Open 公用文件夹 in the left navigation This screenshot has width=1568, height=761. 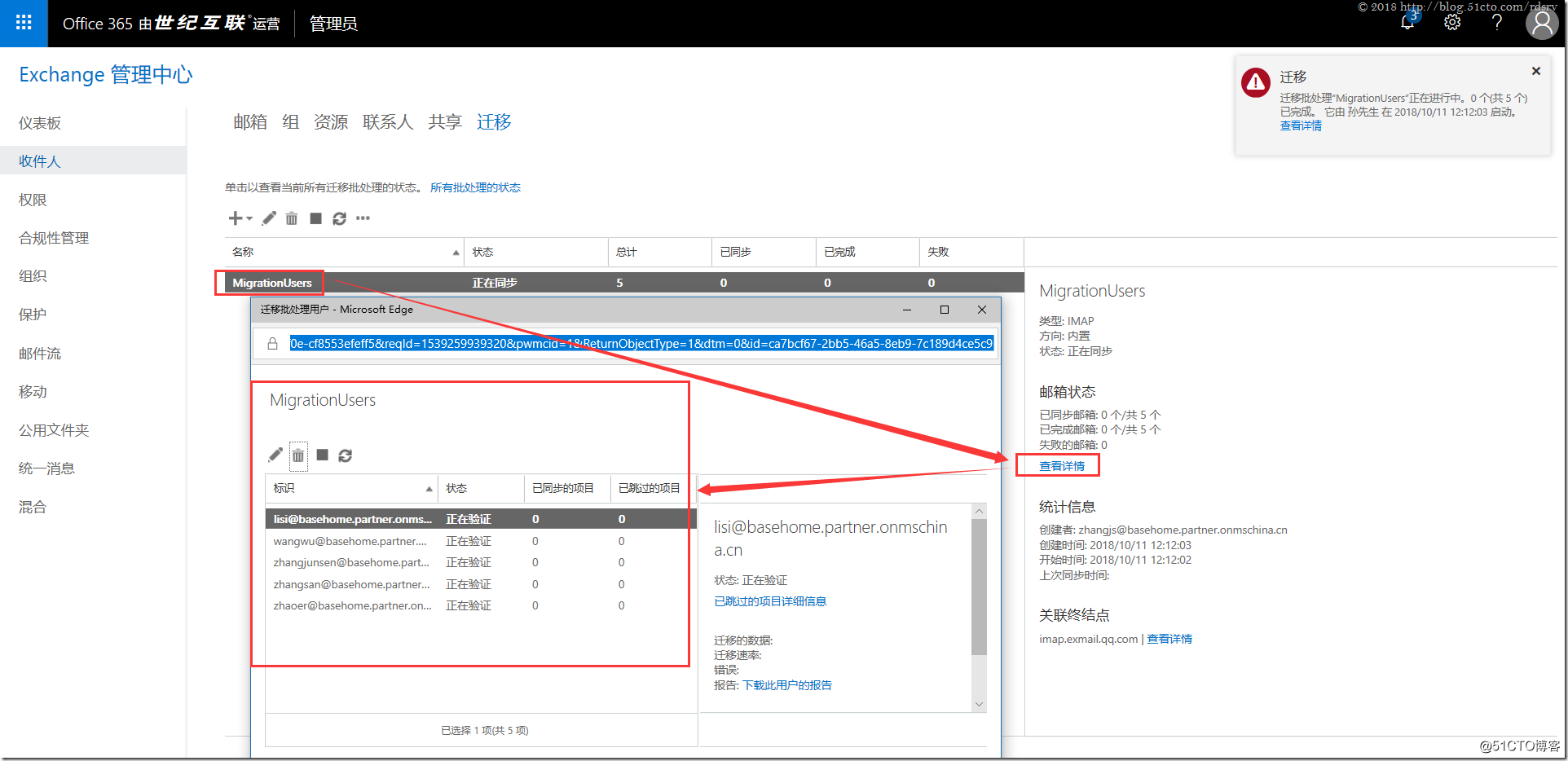pos(54,430)
